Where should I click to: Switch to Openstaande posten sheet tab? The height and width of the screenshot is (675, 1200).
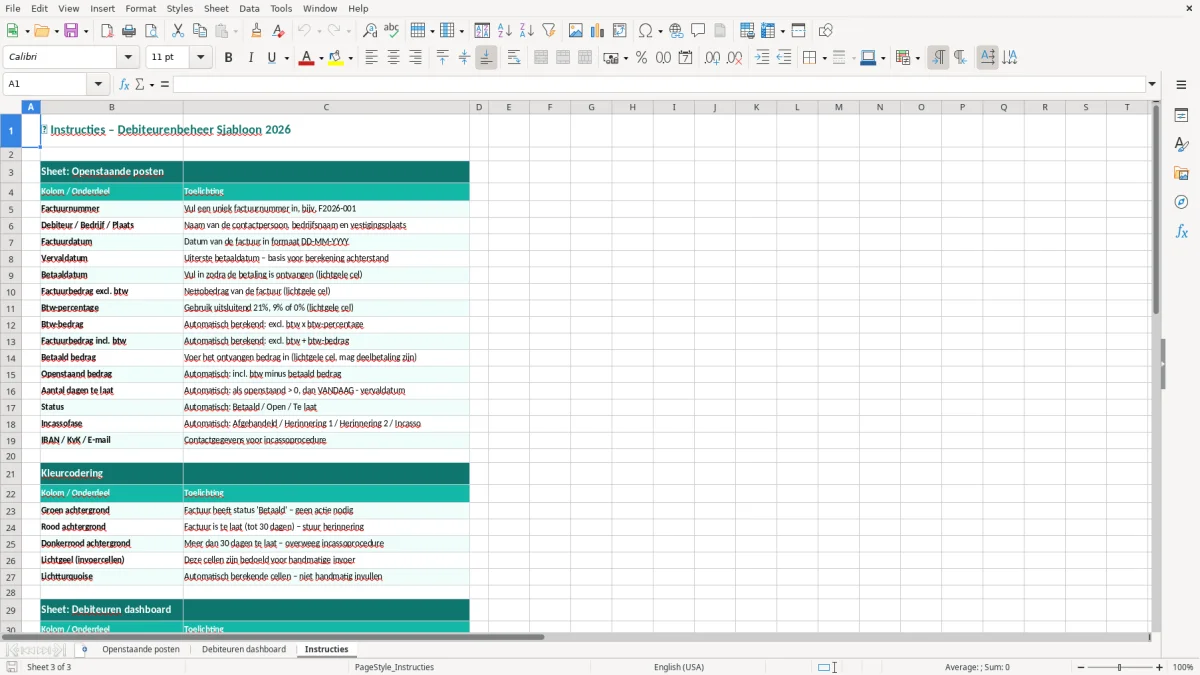tap(141, 649)
